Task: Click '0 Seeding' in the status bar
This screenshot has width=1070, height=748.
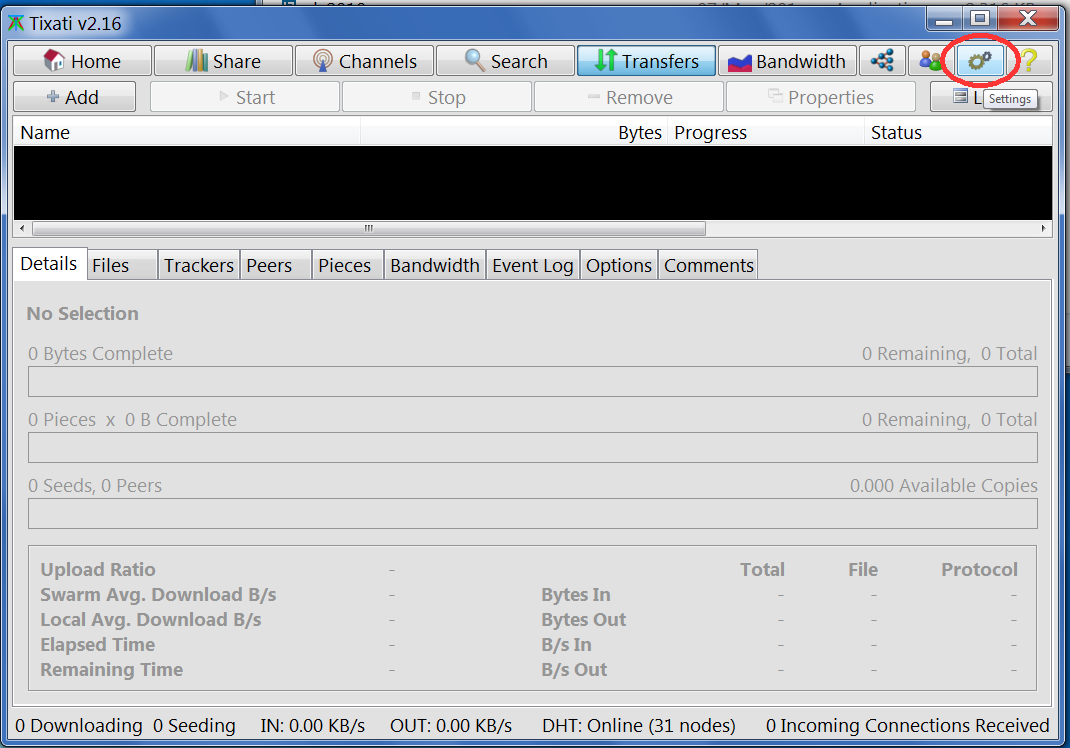Action: click(x=194, y=725)
